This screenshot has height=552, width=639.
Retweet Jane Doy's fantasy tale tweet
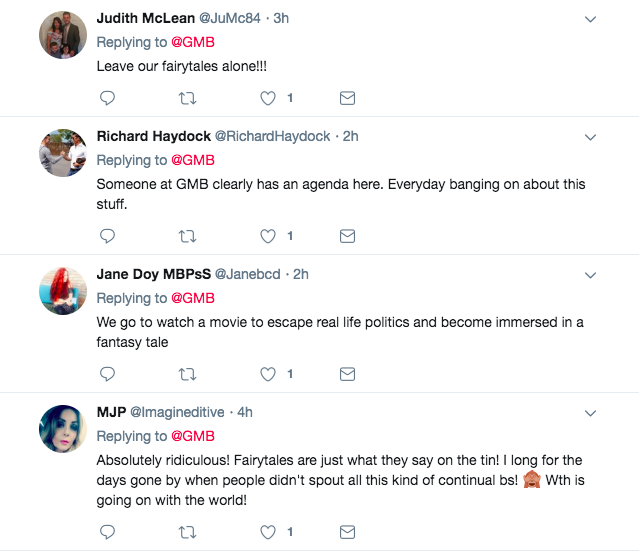click(x=187, y=374)
